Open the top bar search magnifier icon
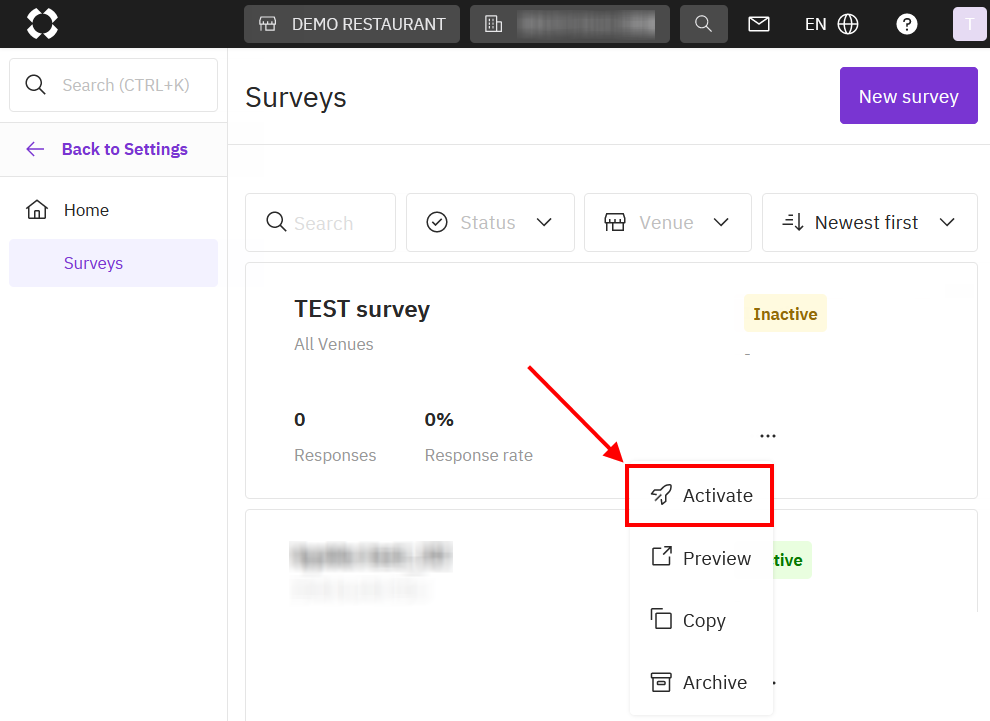The width and height of the screenshot is (990, 721). (x=703, y=24)
